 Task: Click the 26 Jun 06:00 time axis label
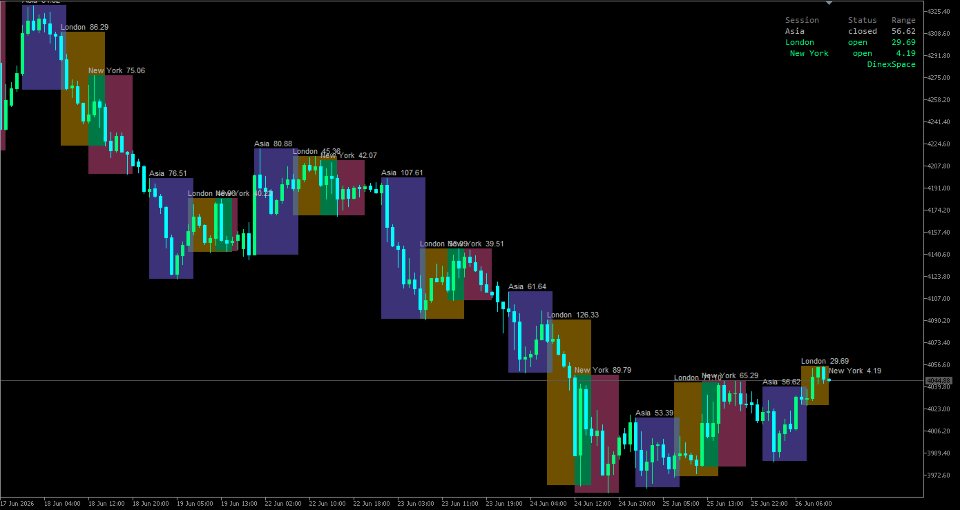tap(814, 504)
